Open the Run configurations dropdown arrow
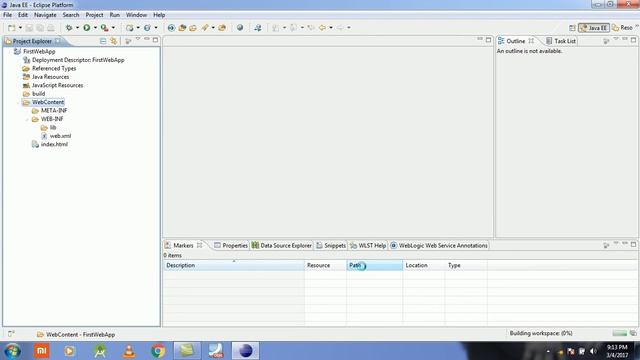 95,28
